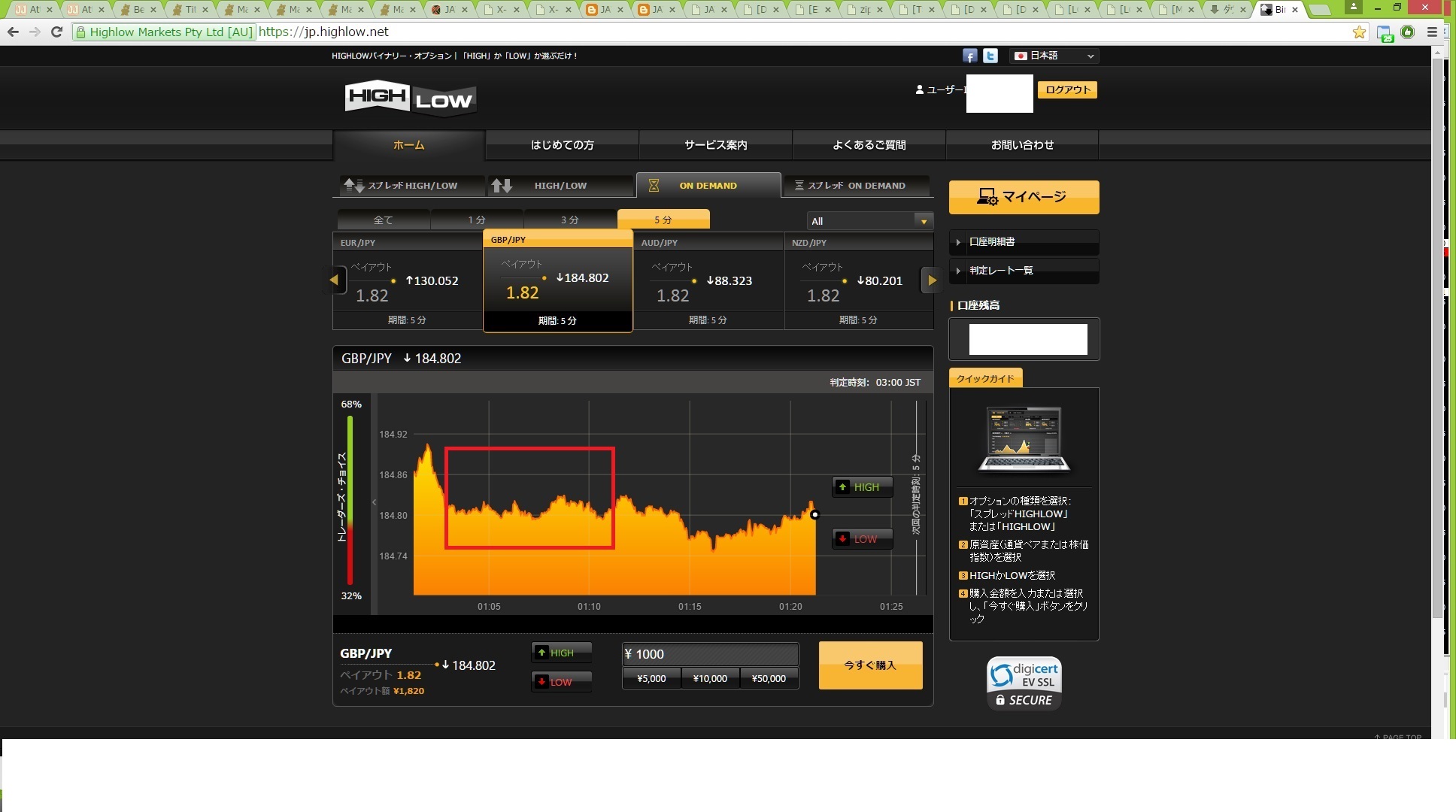Viewport: 1456px width, 812px height.
Task: Select the EUR/JPY asset card
Action: coord(408,281)
